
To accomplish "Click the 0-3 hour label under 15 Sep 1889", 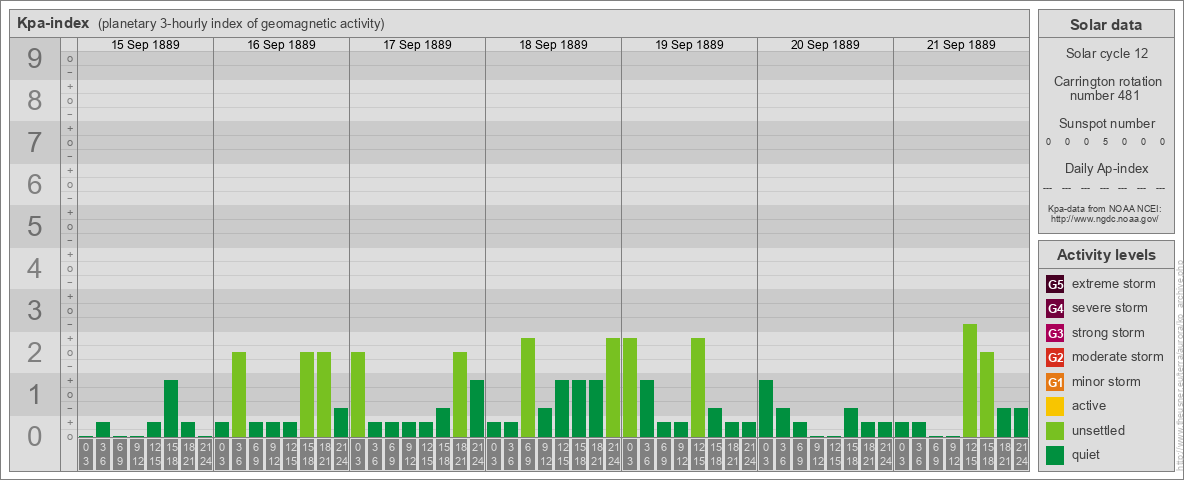I will [86, 454].
